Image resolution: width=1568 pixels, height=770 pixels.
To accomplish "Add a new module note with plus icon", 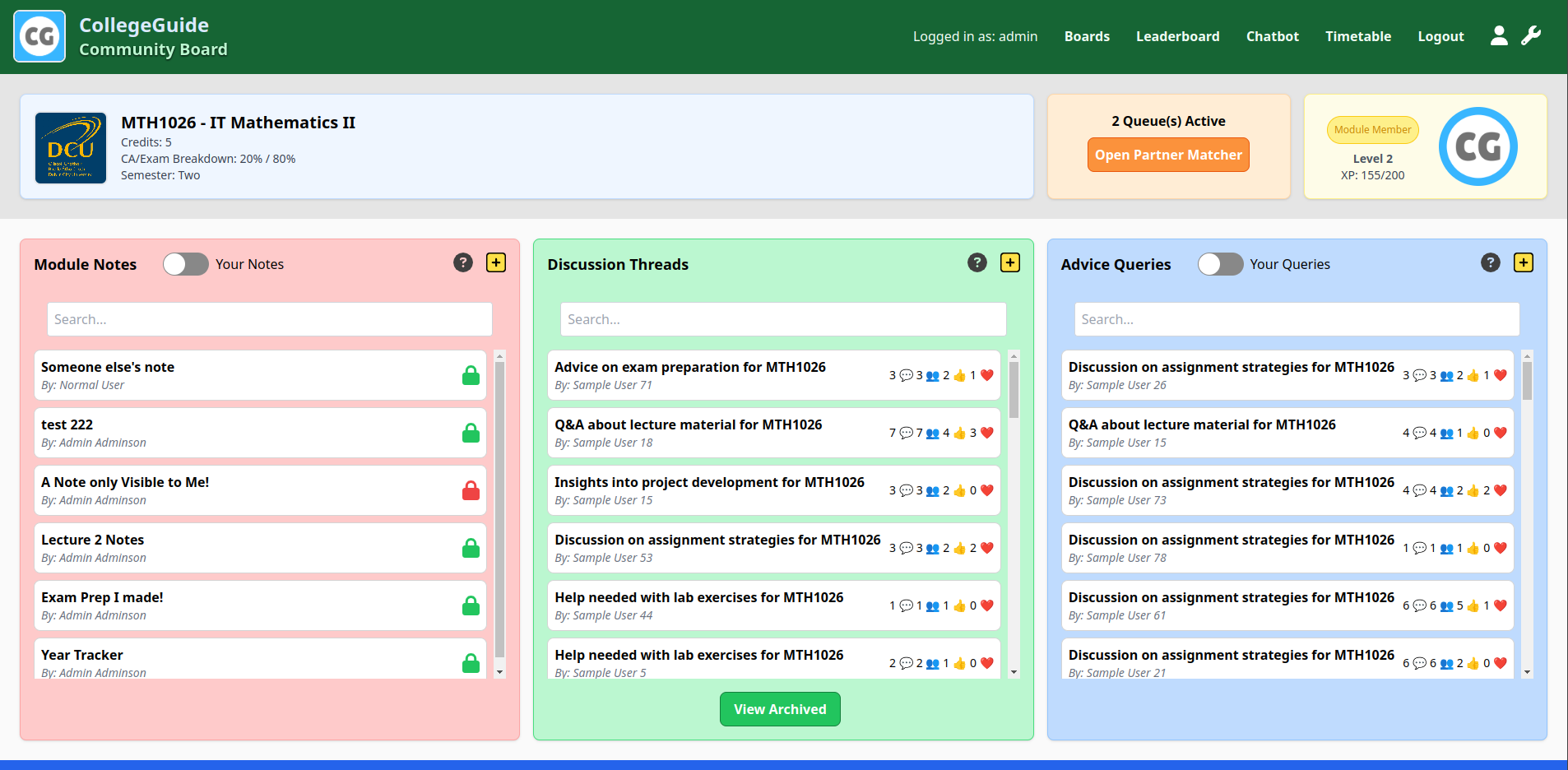I will point(496,262).
